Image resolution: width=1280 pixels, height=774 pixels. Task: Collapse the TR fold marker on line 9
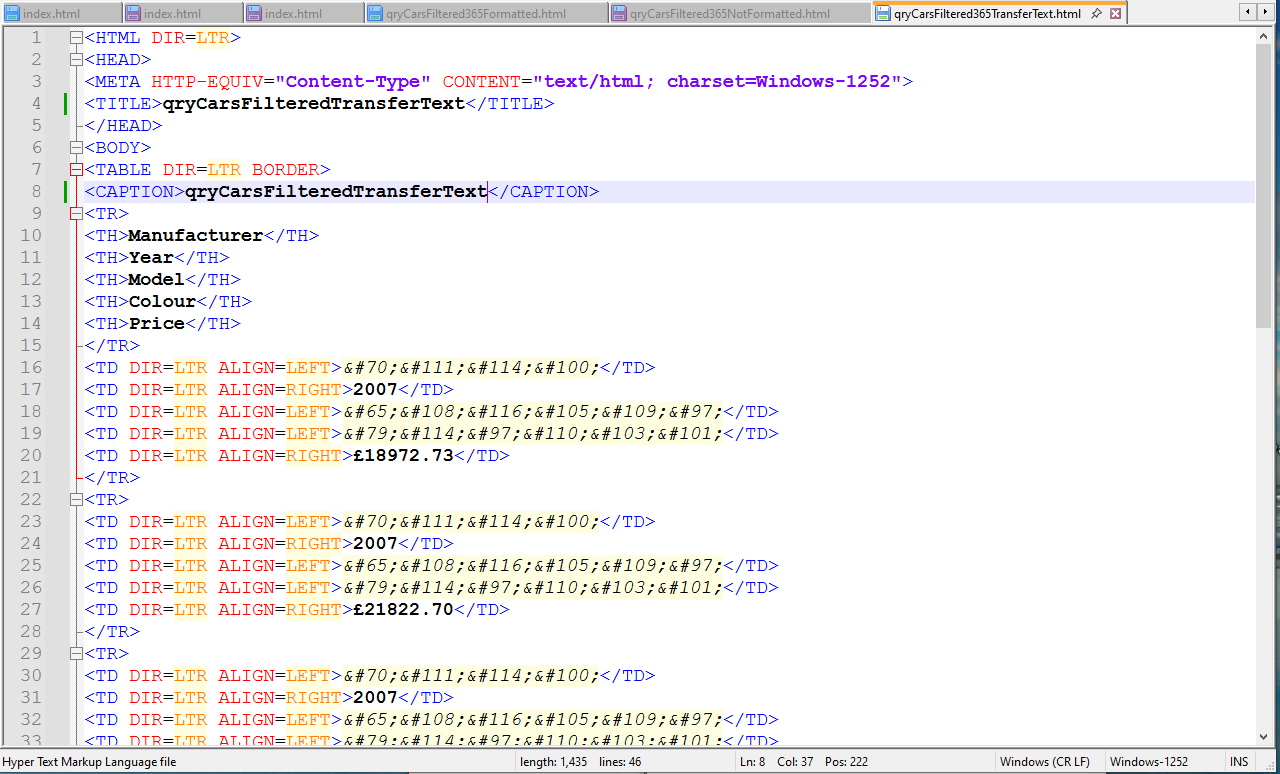tap(76, 214)
